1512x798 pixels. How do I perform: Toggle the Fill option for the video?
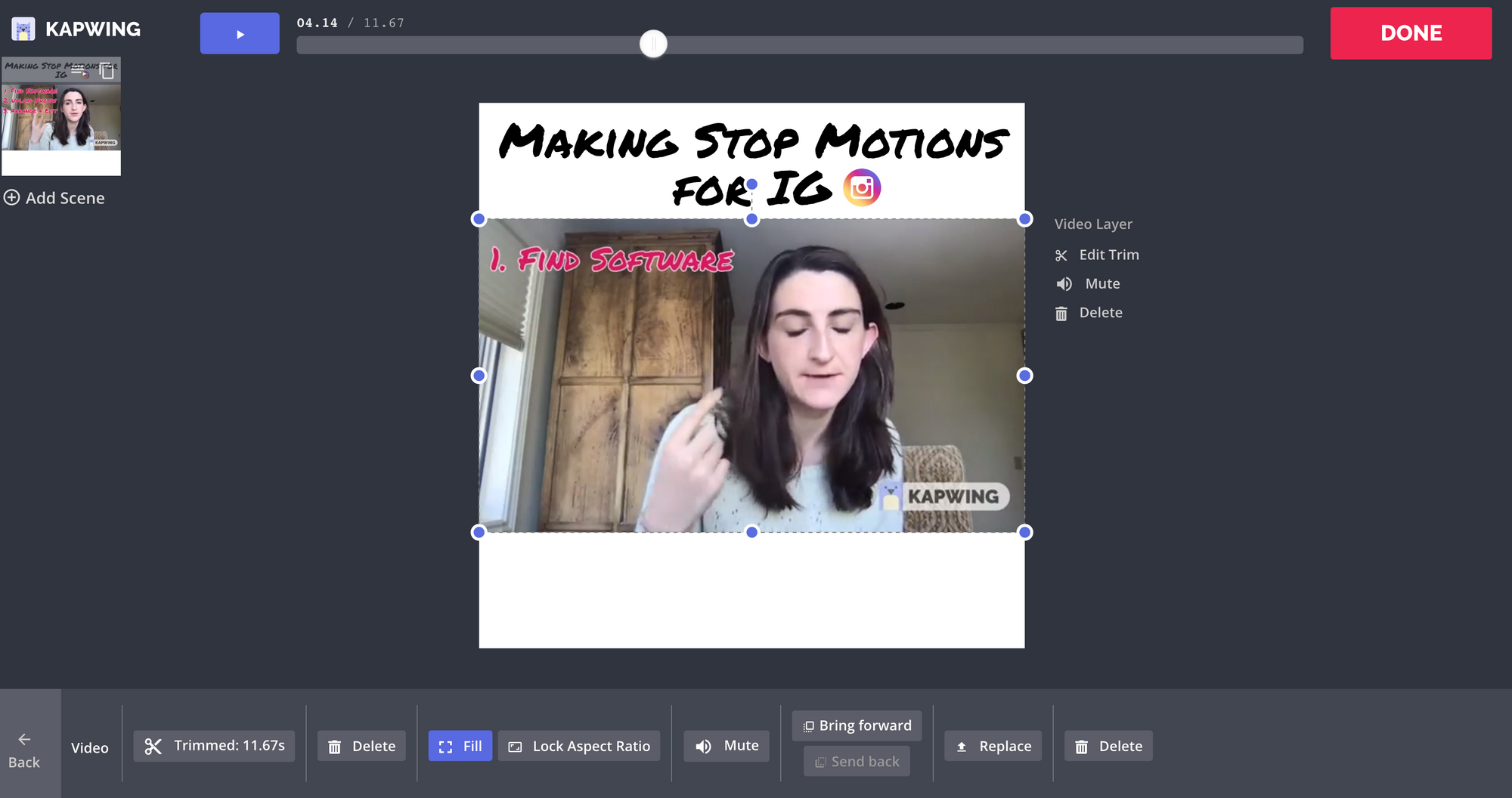460,746
